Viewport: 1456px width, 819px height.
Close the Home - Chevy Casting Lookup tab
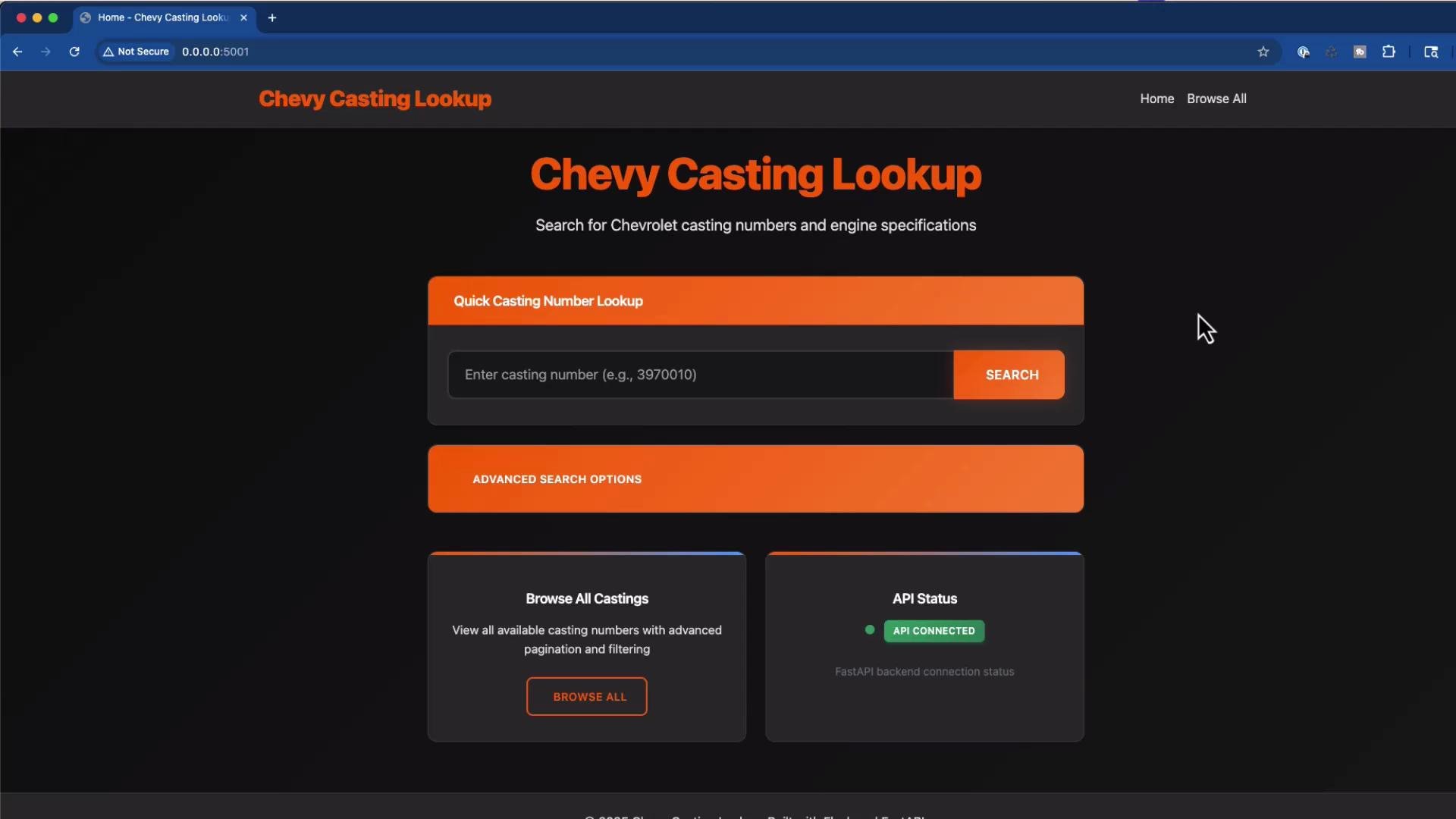tap(243, 17)
